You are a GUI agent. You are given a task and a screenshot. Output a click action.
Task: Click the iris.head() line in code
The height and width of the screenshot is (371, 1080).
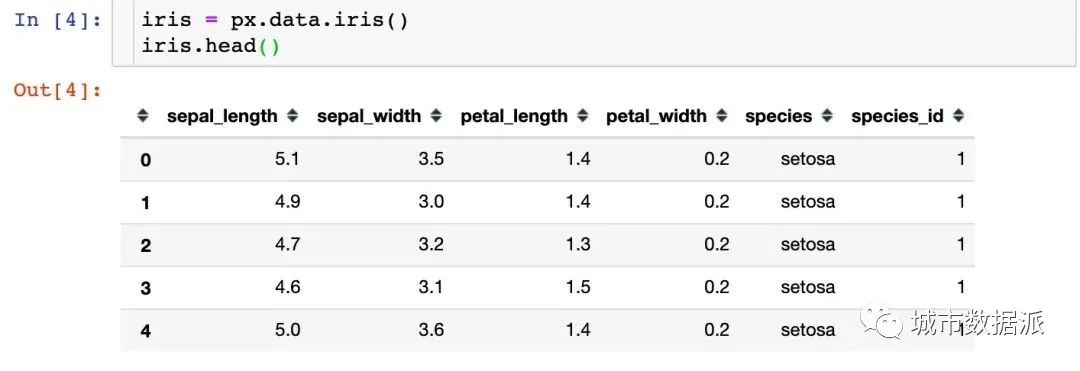coord(211,47)
